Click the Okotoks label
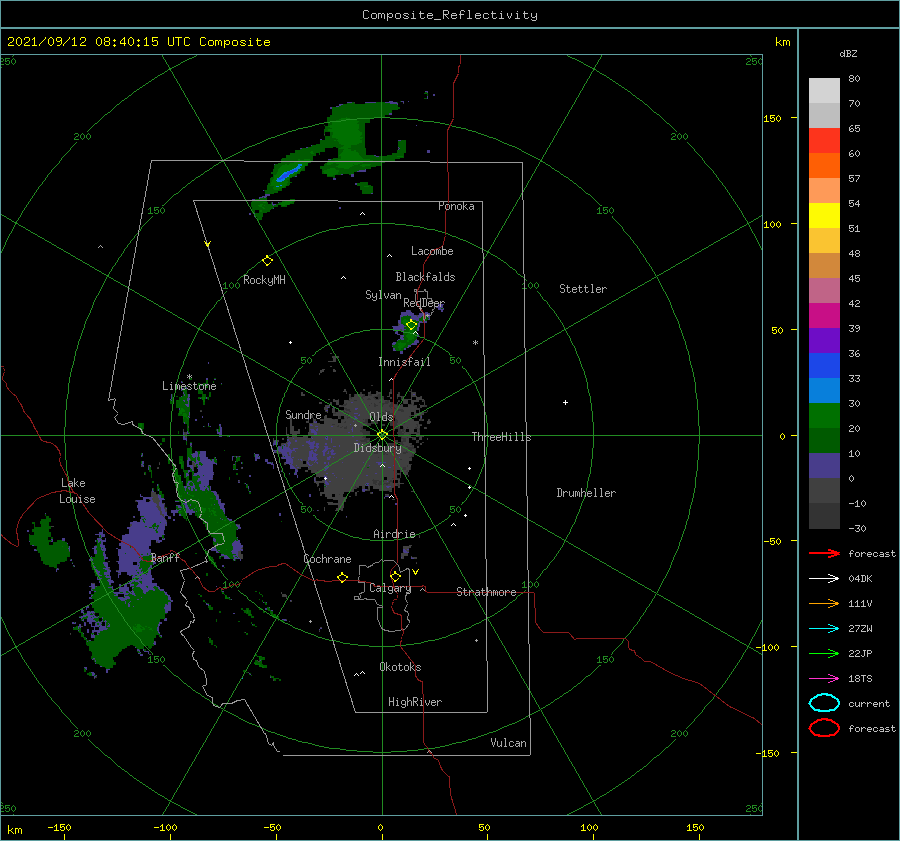This screenshot has width=900, height=841. (x=400, y=667)
